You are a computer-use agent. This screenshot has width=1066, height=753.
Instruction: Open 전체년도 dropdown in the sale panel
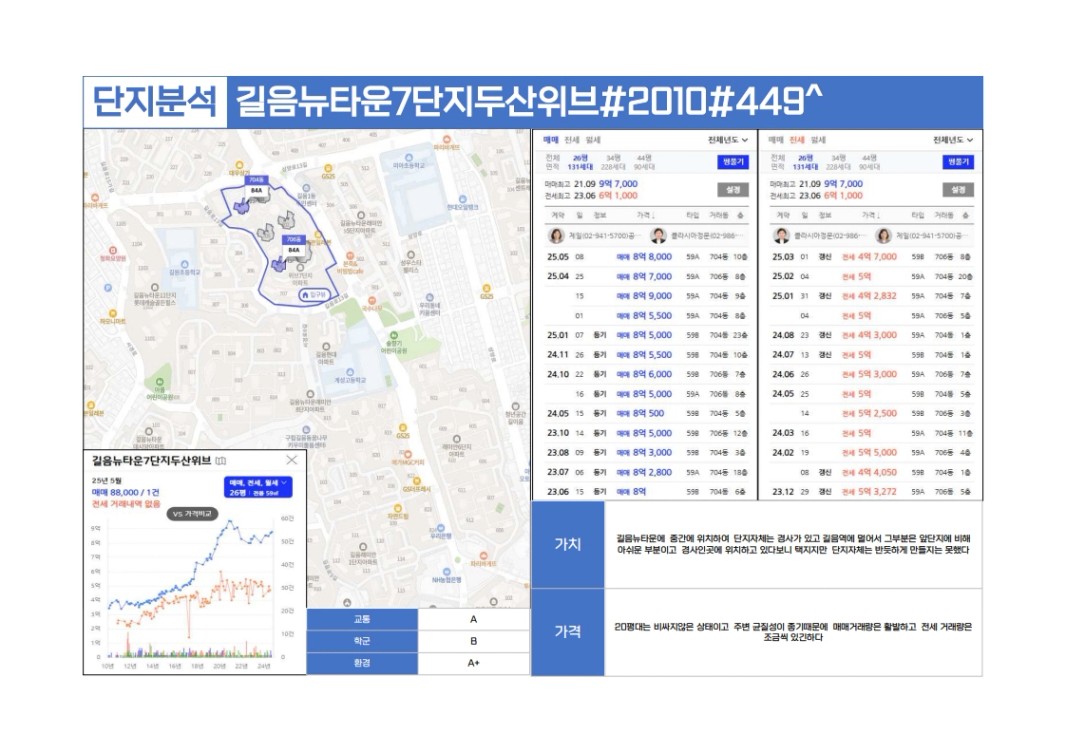(727, 140)
